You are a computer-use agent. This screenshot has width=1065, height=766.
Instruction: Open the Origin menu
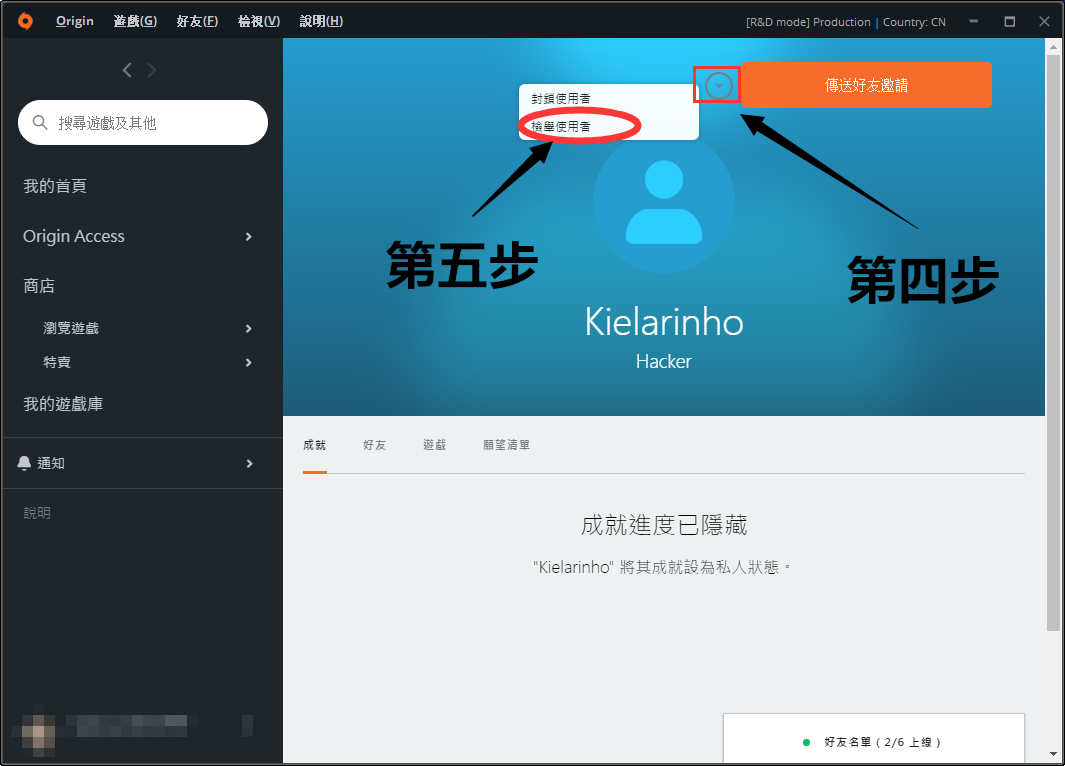(x=75, y=21)
